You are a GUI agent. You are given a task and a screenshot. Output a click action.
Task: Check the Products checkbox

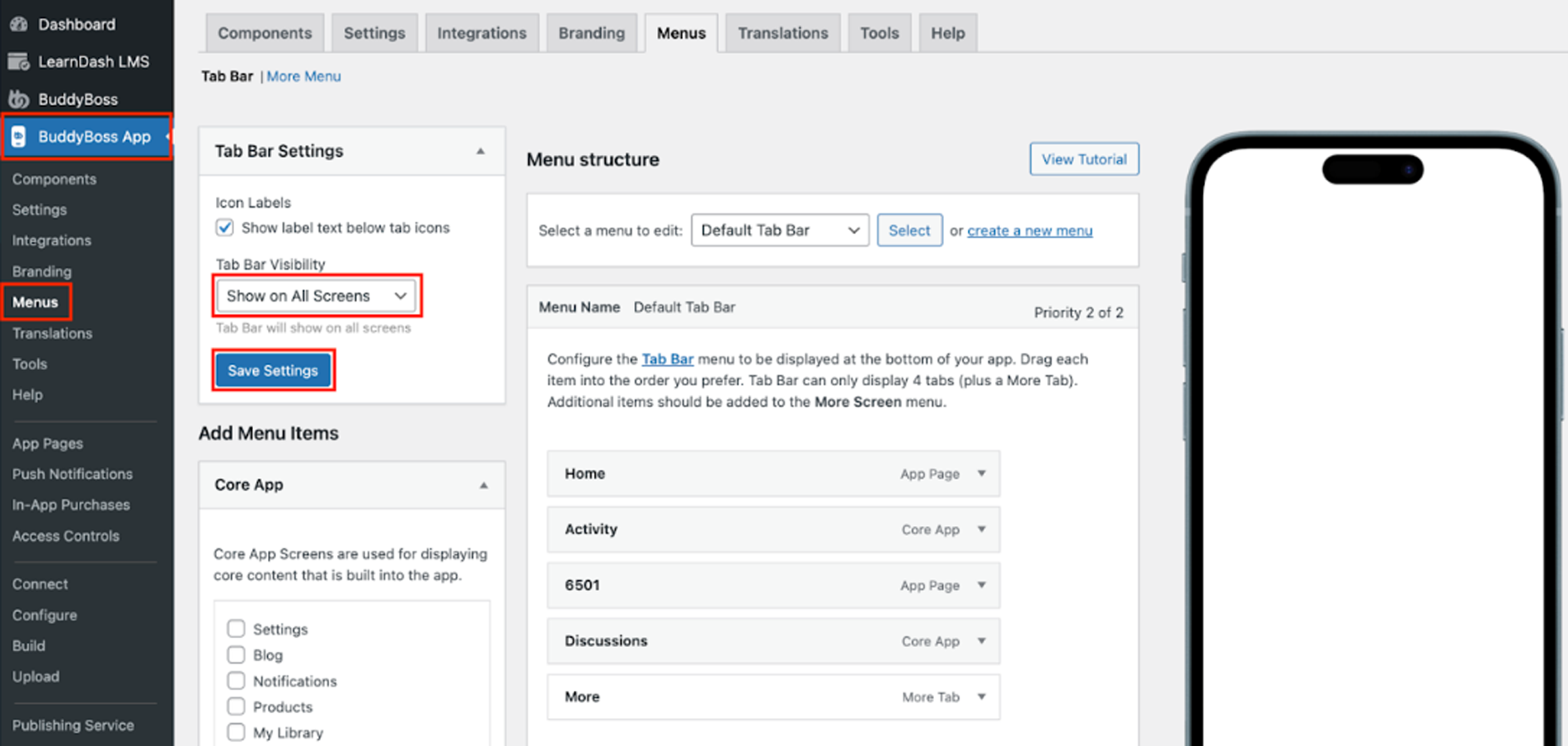[x=236, y=706]
